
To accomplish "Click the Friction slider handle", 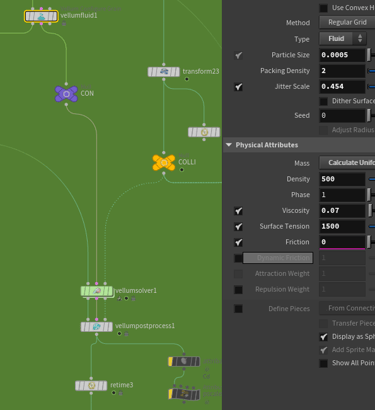I will click(369, 242).
